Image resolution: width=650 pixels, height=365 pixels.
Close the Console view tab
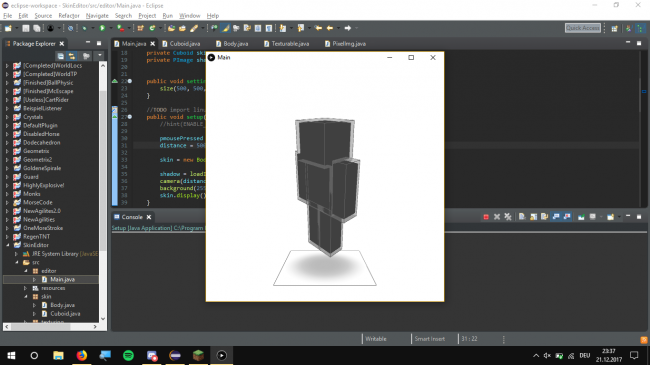click(x=149, y=217)
